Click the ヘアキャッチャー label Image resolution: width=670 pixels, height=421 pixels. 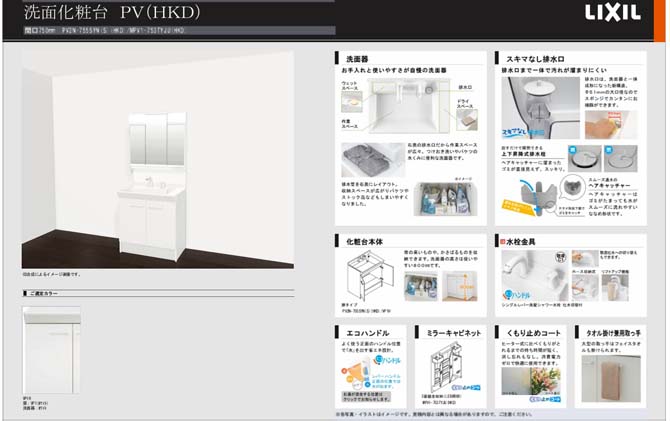pyautogui.click(x=609, y=186)
